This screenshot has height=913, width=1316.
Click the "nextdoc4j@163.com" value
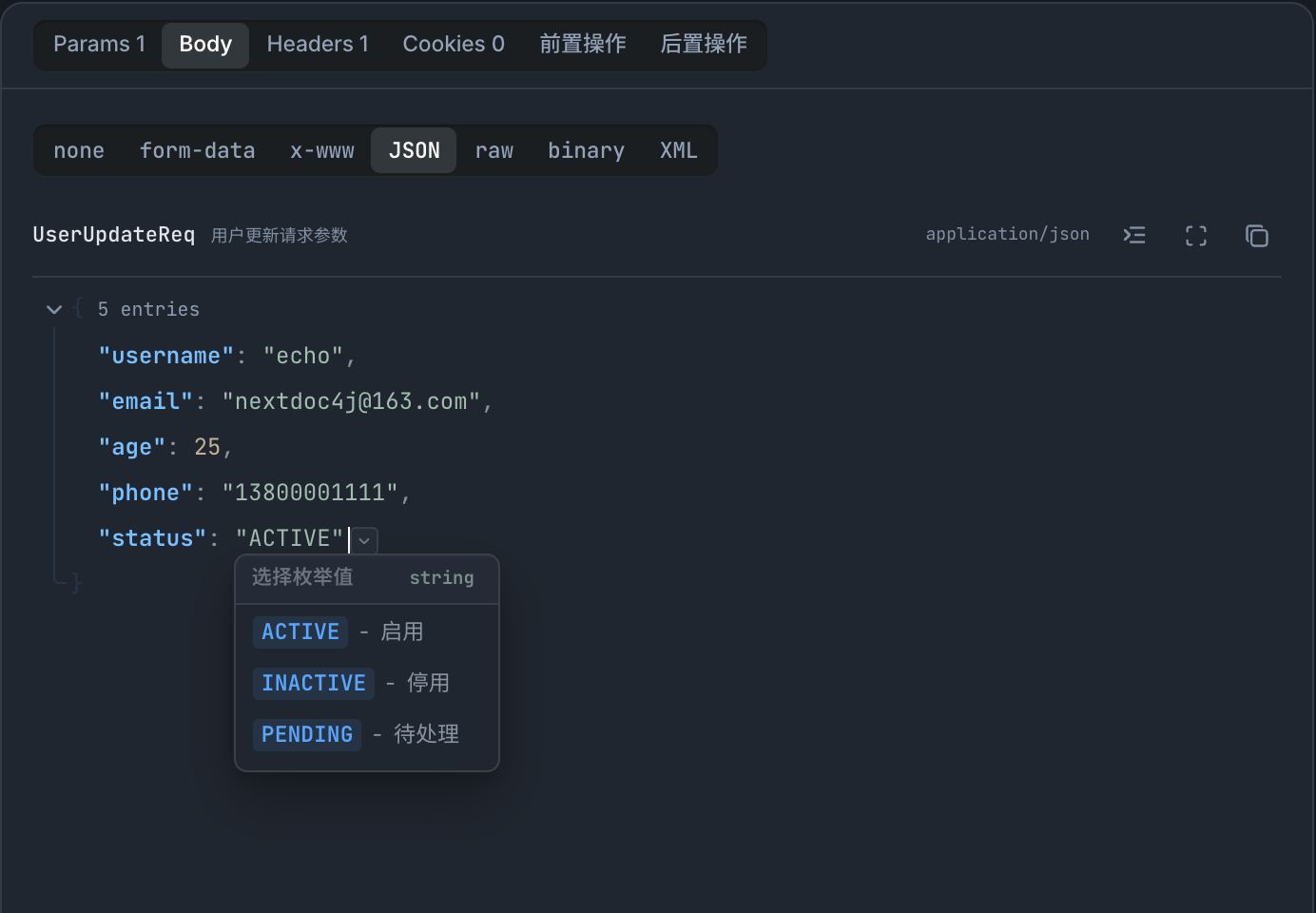[x=351, y=401]
